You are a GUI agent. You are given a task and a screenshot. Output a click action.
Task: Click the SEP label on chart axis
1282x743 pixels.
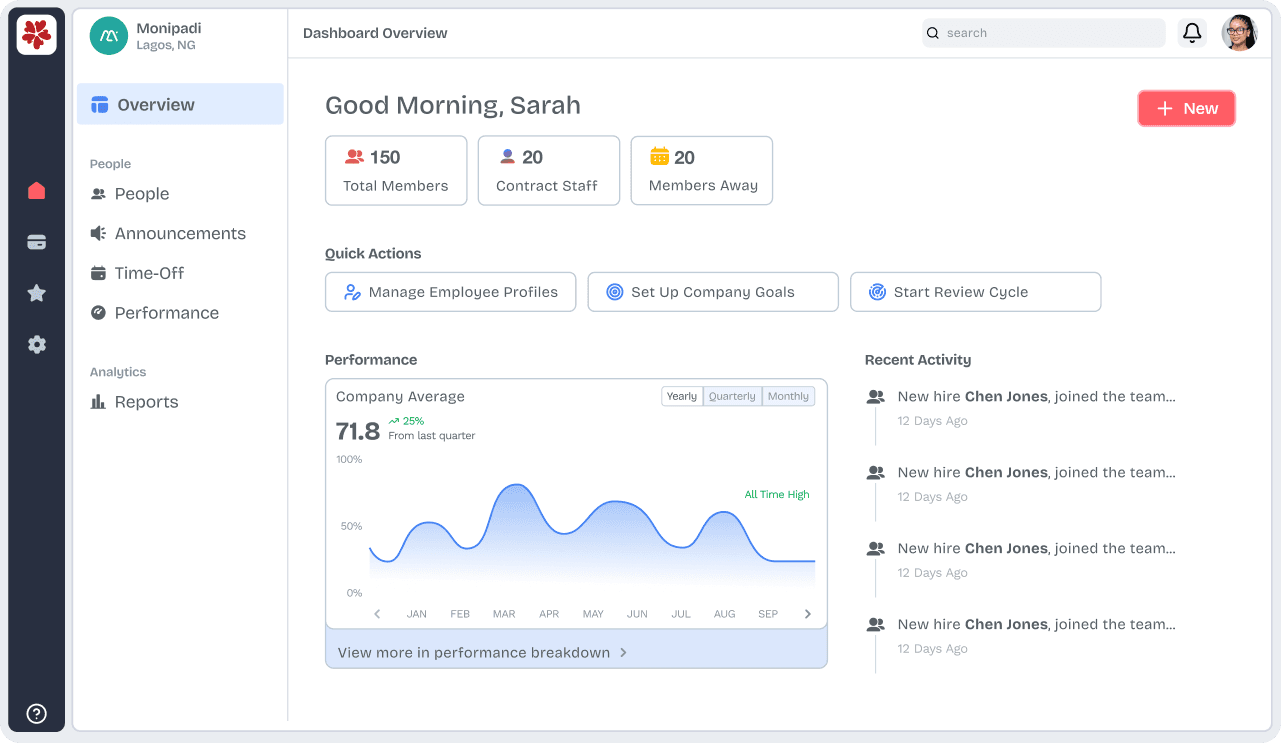coord(768,614)
